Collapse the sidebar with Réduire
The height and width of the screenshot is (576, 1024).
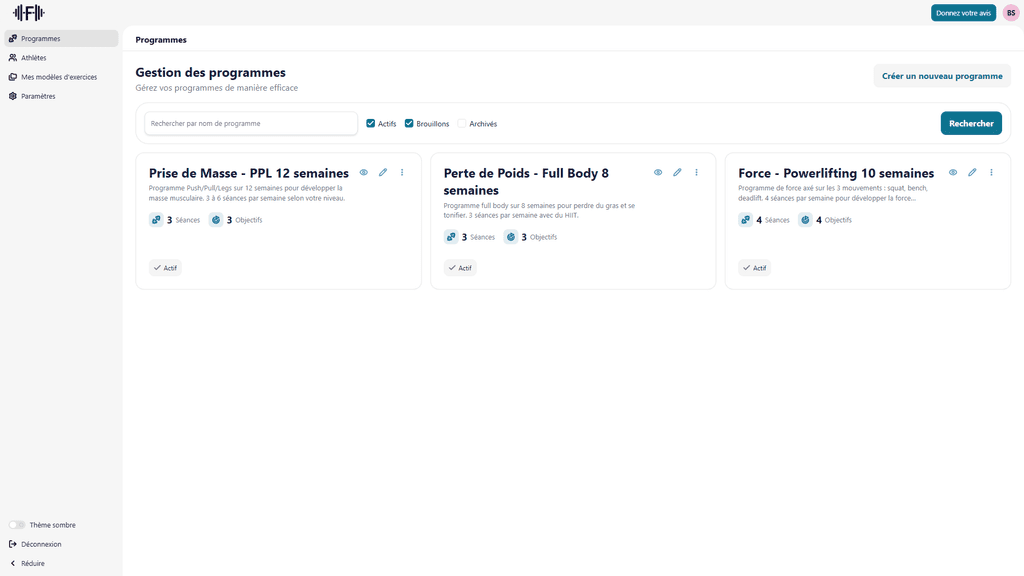pyautogui.click(x=27, y=563)
